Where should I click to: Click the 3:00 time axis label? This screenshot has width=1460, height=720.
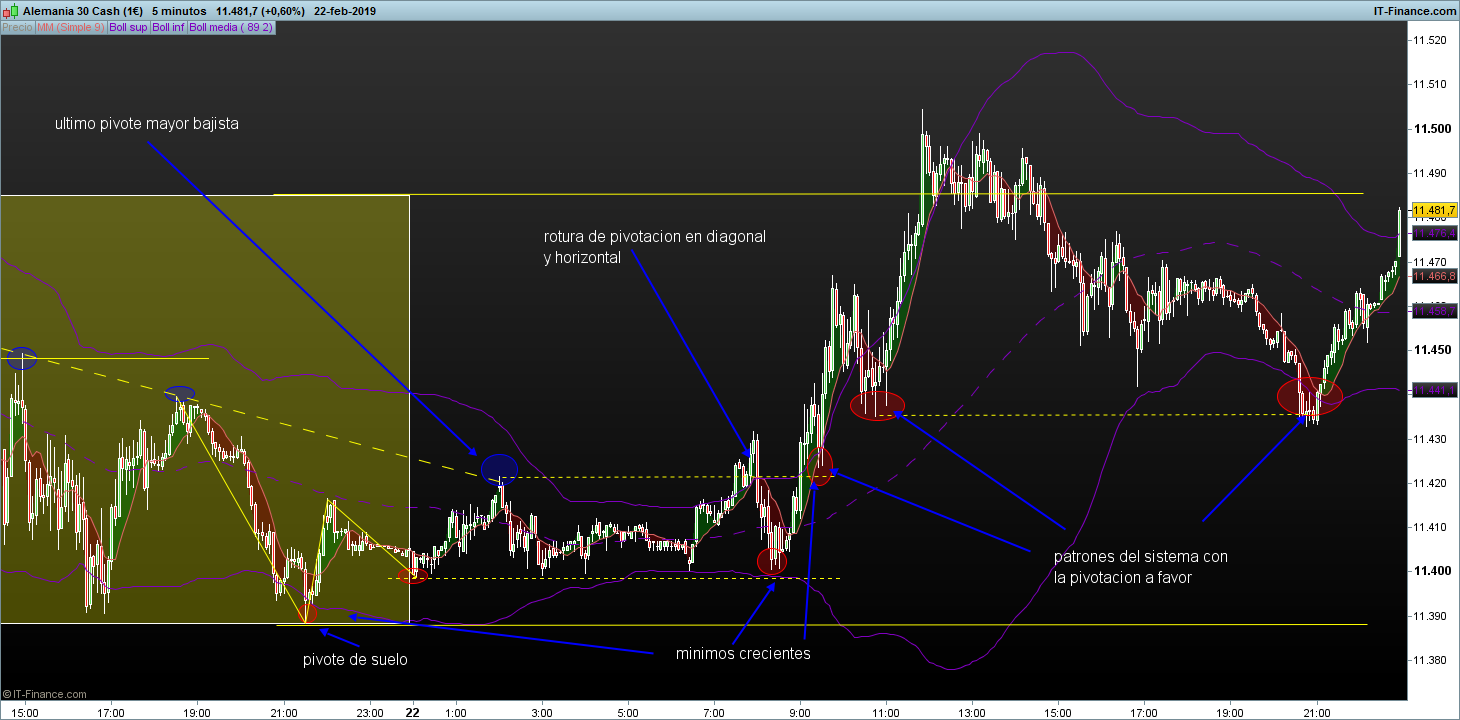[541, 713]
